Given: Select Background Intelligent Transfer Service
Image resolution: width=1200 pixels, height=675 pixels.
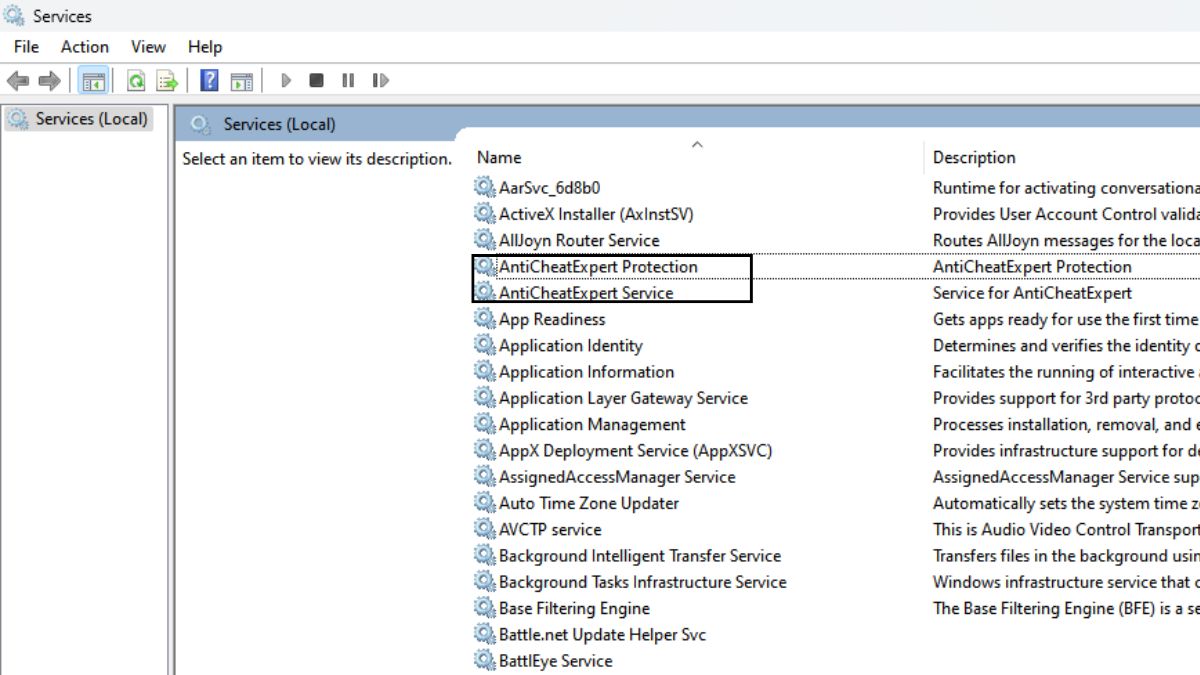Looking at the screenshot, I should click(639, 556).
